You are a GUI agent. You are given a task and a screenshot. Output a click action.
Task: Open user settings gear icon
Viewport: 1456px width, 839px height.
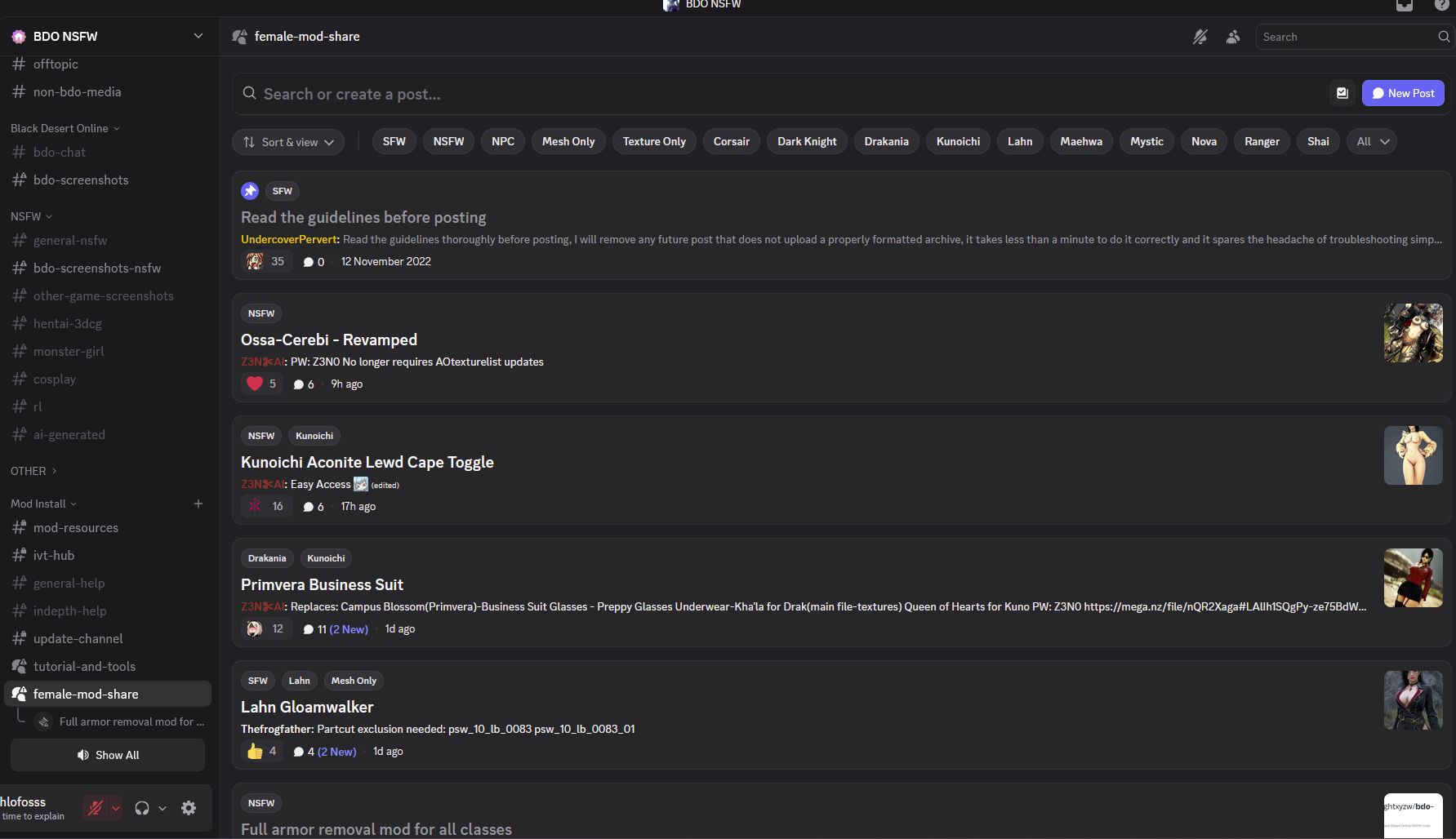[189, 808]
